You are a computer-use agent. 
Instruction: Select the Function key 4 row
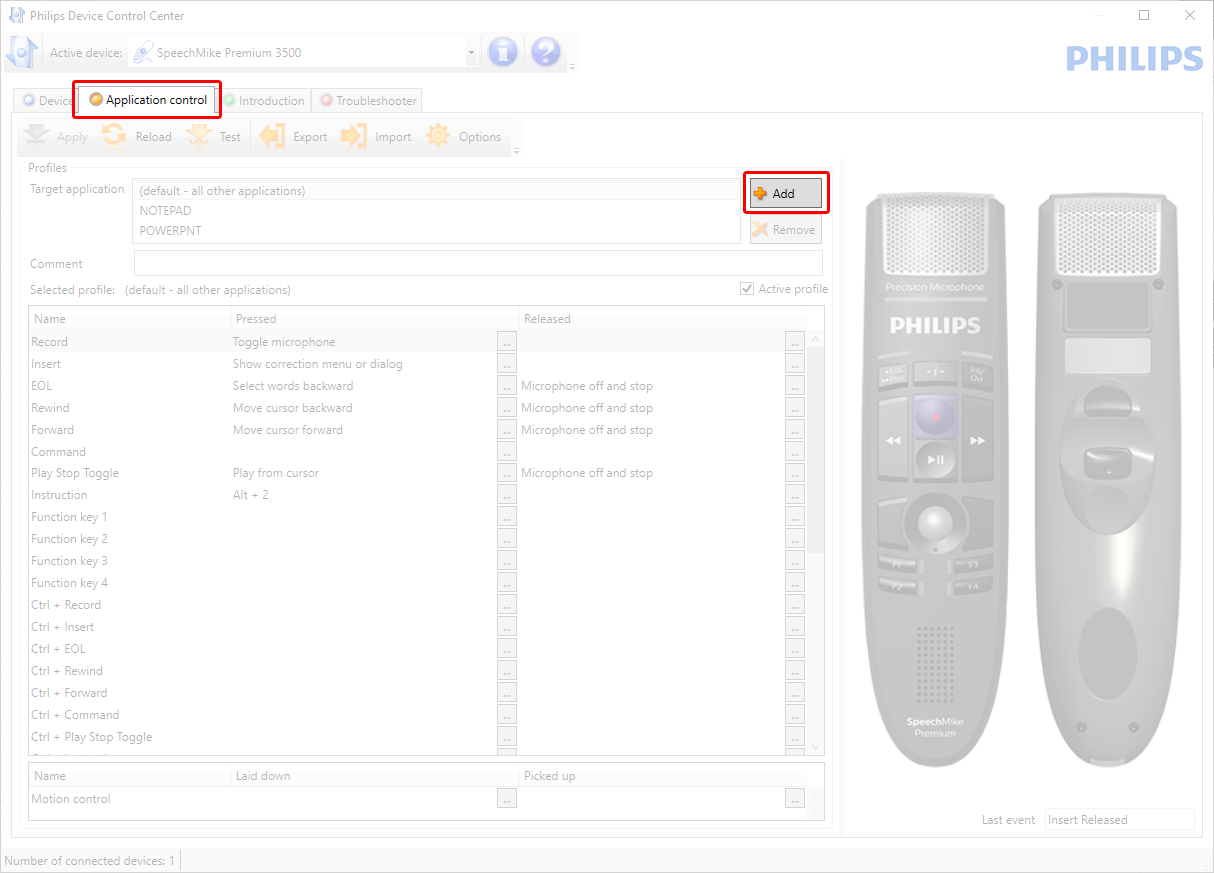click(418, 583)
